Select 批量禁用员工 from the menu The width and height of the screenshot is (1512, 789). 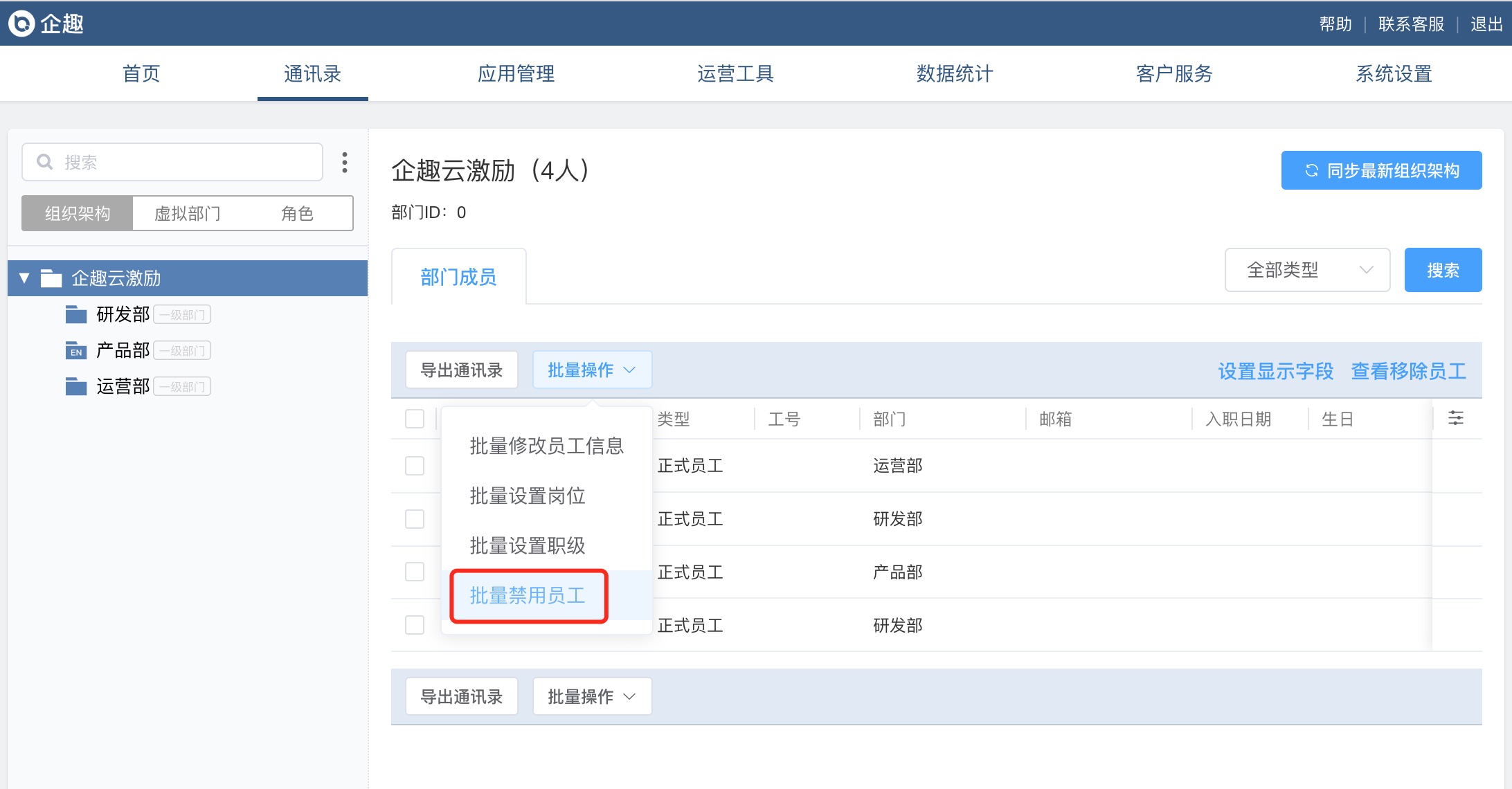pyautogui.click(x=547, y=595)
